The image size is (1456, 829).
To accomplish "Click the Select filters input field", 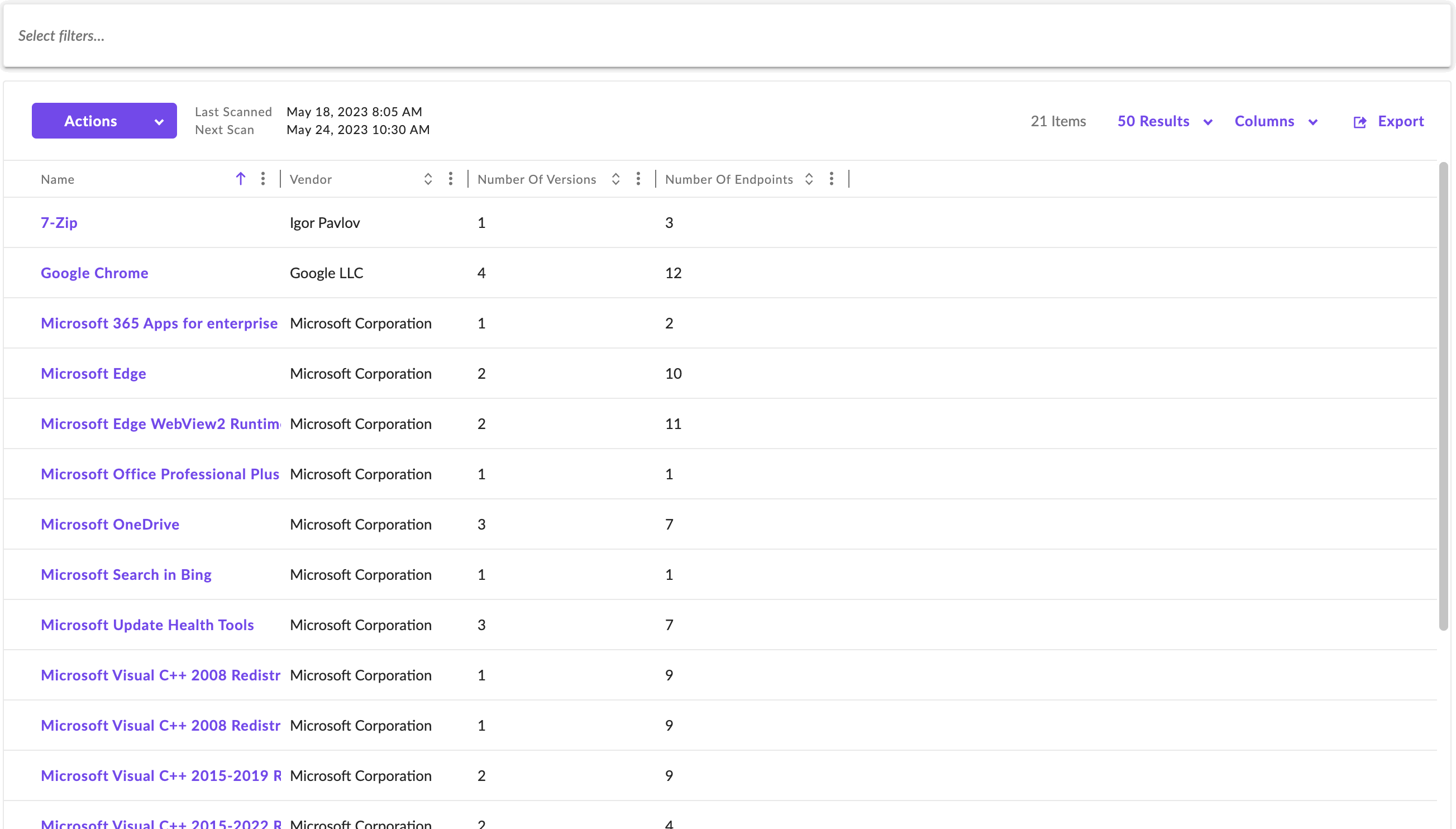I will click(x=727, y=36).
